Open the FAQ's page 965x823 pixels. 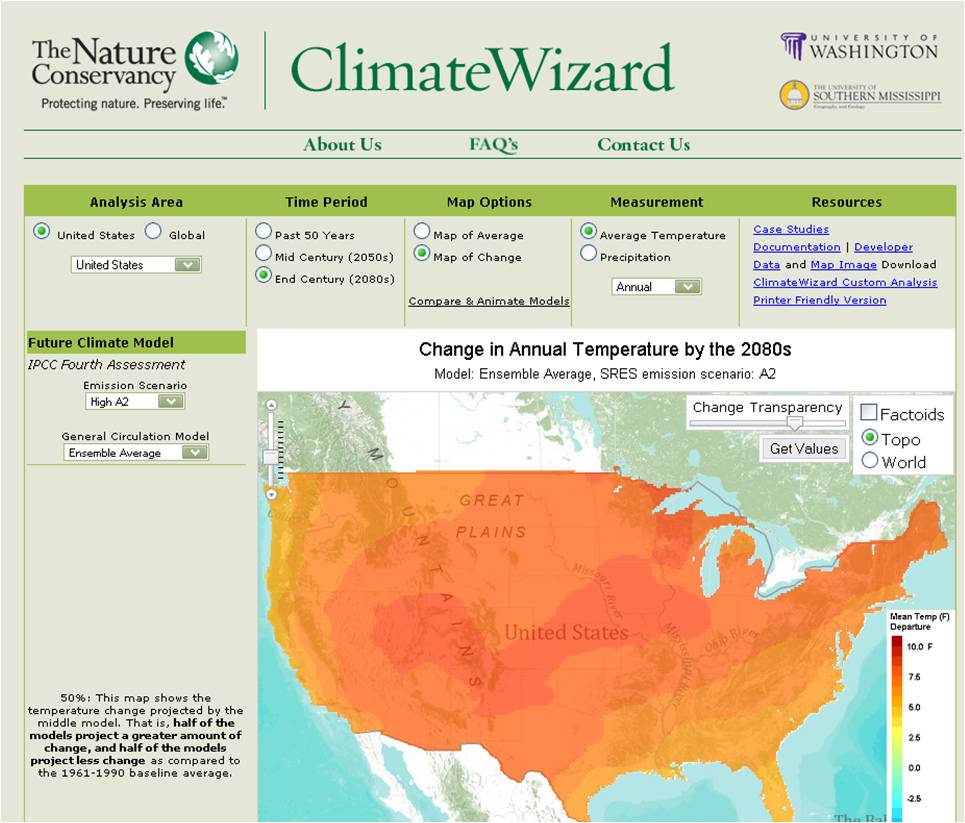click(x=494, y=145)
